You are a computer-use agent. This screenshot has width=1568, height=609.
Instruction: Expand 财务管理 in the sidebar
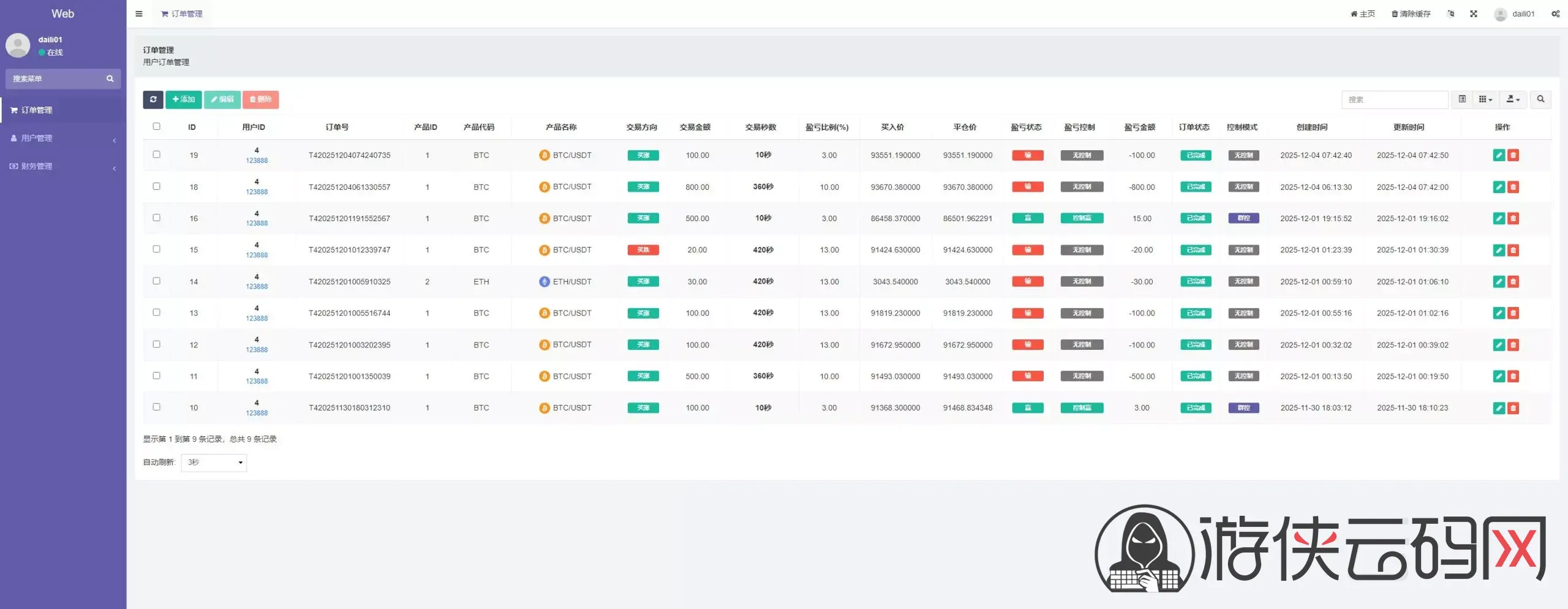[62, 167]
